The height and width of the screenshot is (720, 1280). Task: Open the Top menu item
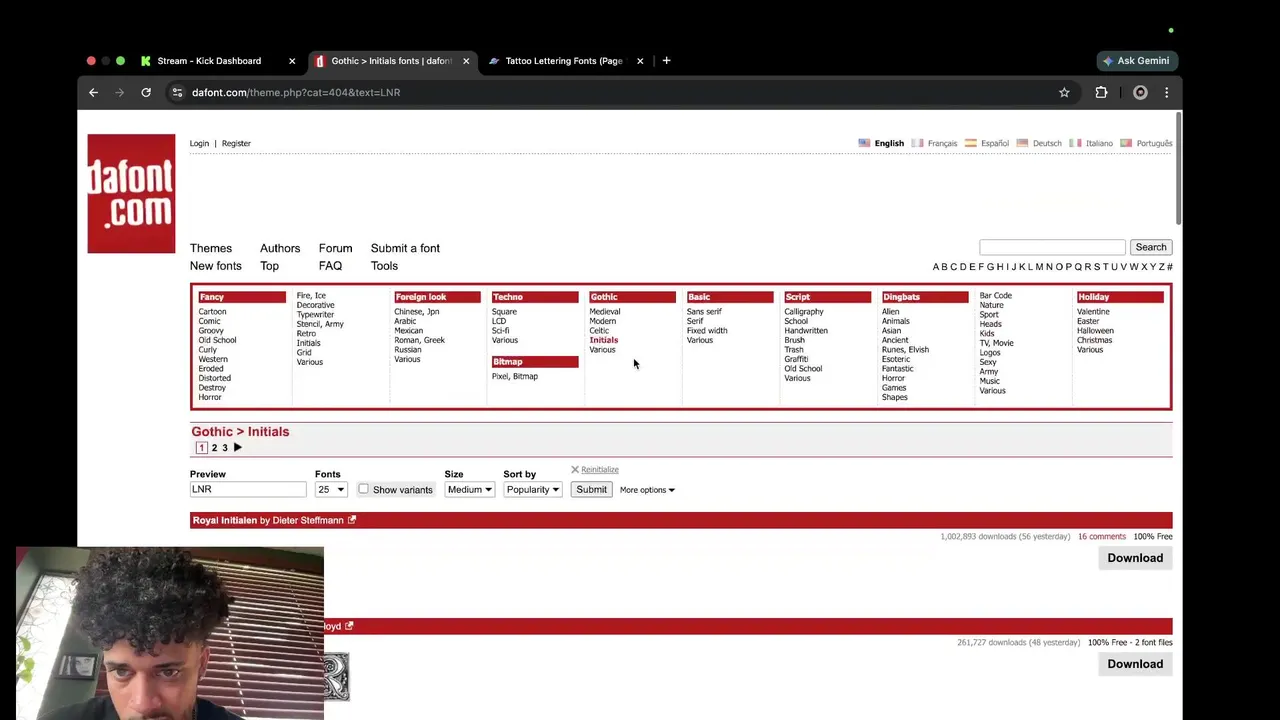(269, 266)
